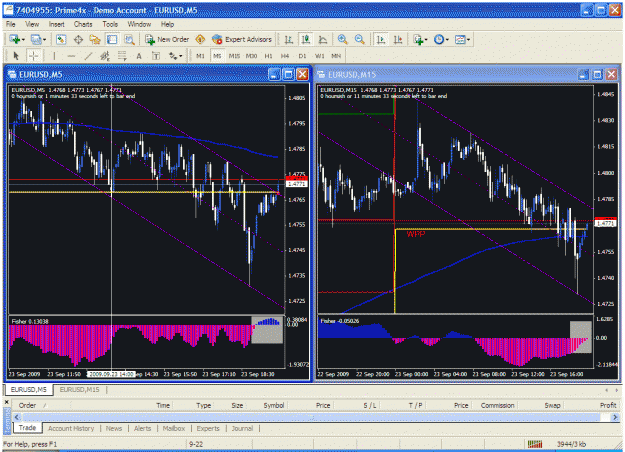Open MetaEditor with the yellow diamond icon
625x452 pixels.
[x=200, y=39]
